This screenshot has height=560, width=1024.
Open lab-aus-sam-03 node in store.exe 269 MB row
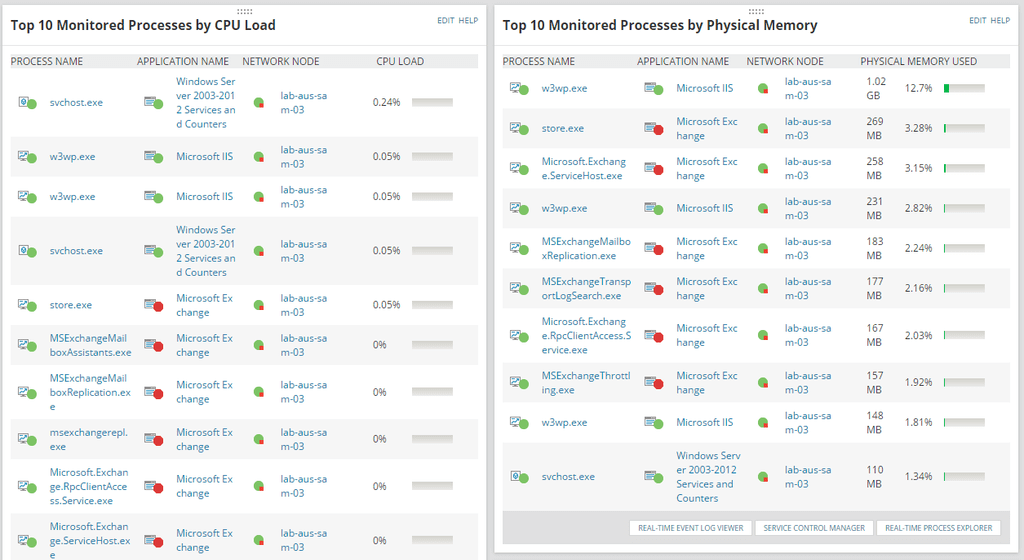[808, 129]
